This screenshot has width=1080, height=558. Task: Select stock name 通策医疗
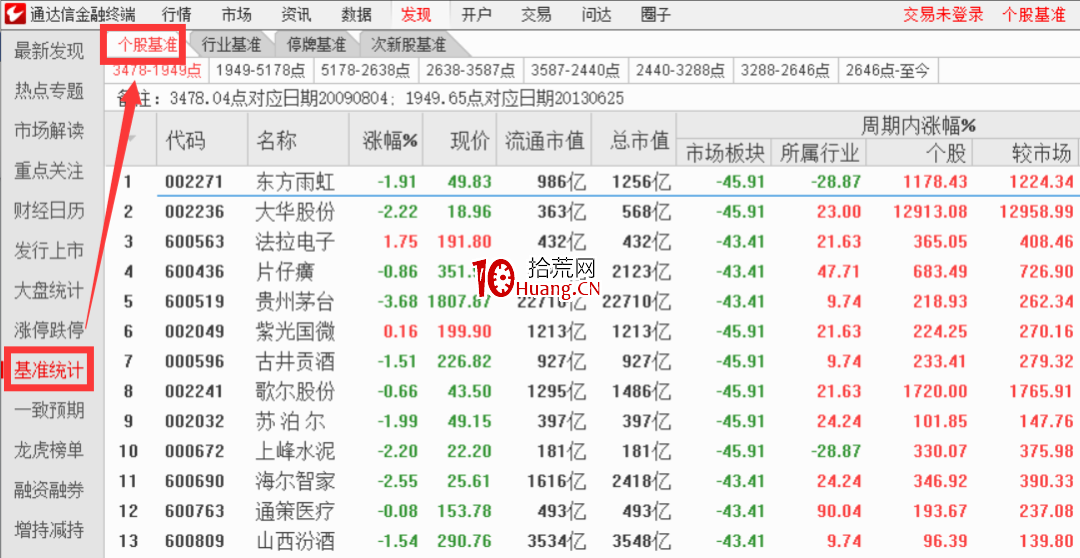pyautogui.click(x=295, y=511)
